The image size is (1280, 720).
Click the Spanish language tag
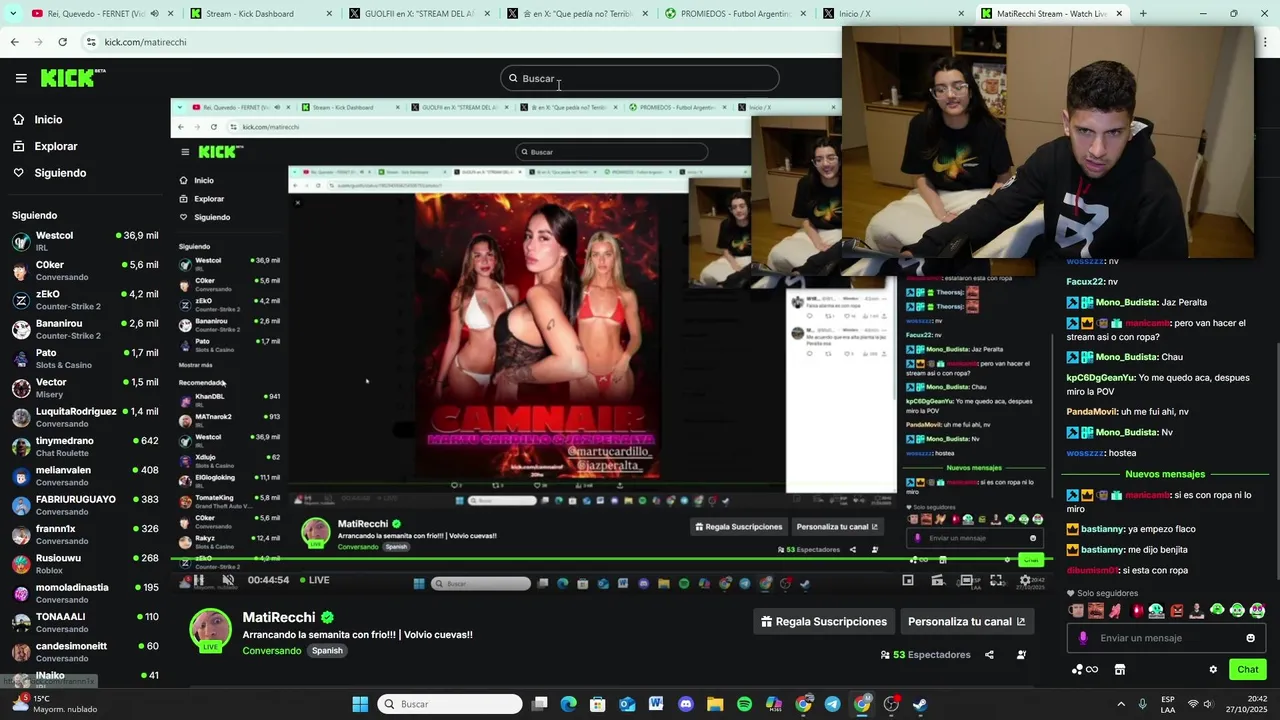coord(327,651)
